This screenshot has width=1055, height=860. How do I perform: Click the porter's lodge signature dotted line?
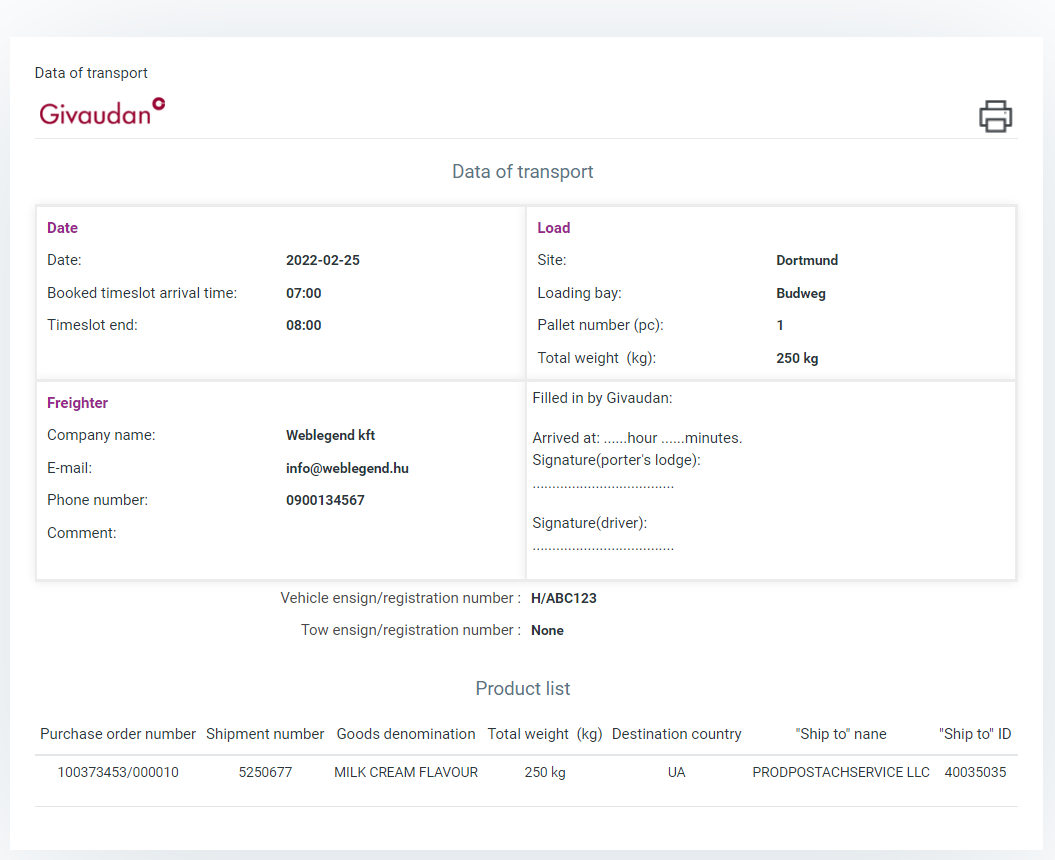603,485
